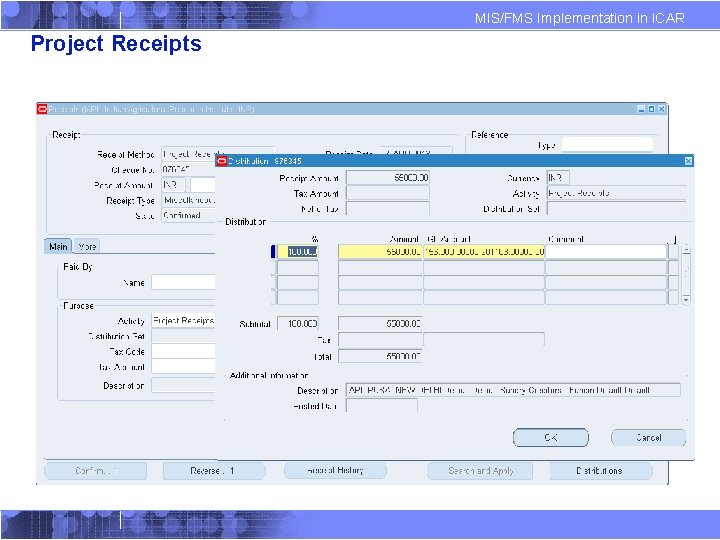Open Receipt History in Receipts window

(x=335, y=471)
